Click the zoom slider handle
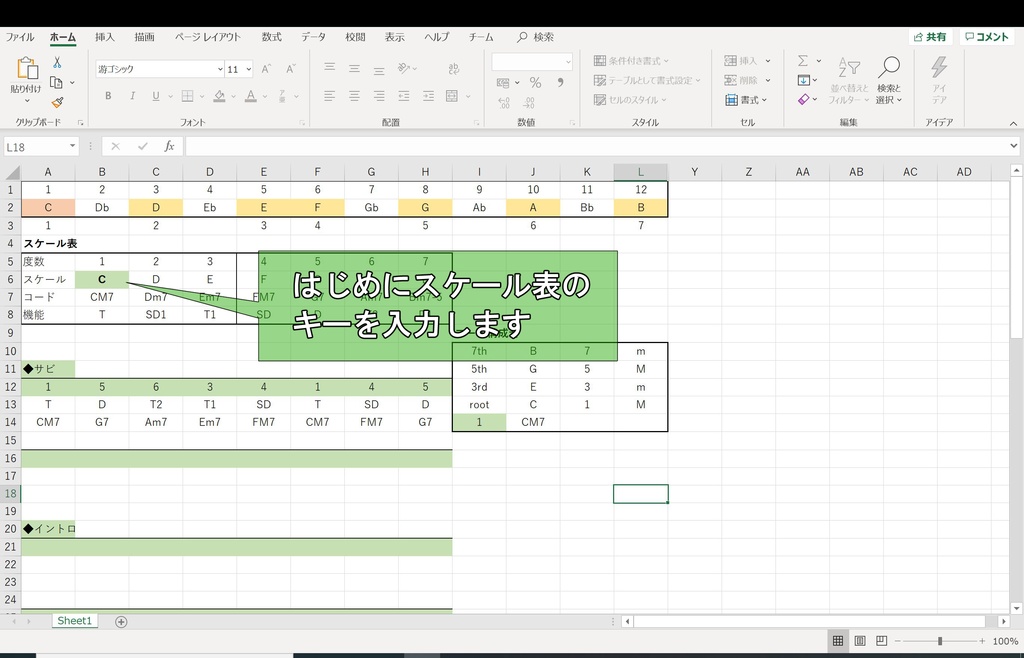1024x658 pixels. pos(940,641)
